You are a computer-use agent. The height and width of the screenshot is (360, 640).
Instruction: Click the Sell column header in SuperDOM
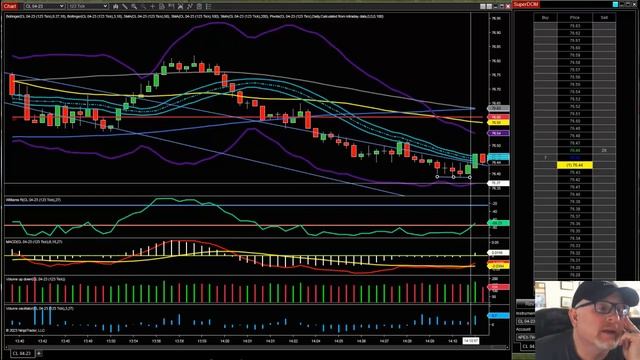604,18
